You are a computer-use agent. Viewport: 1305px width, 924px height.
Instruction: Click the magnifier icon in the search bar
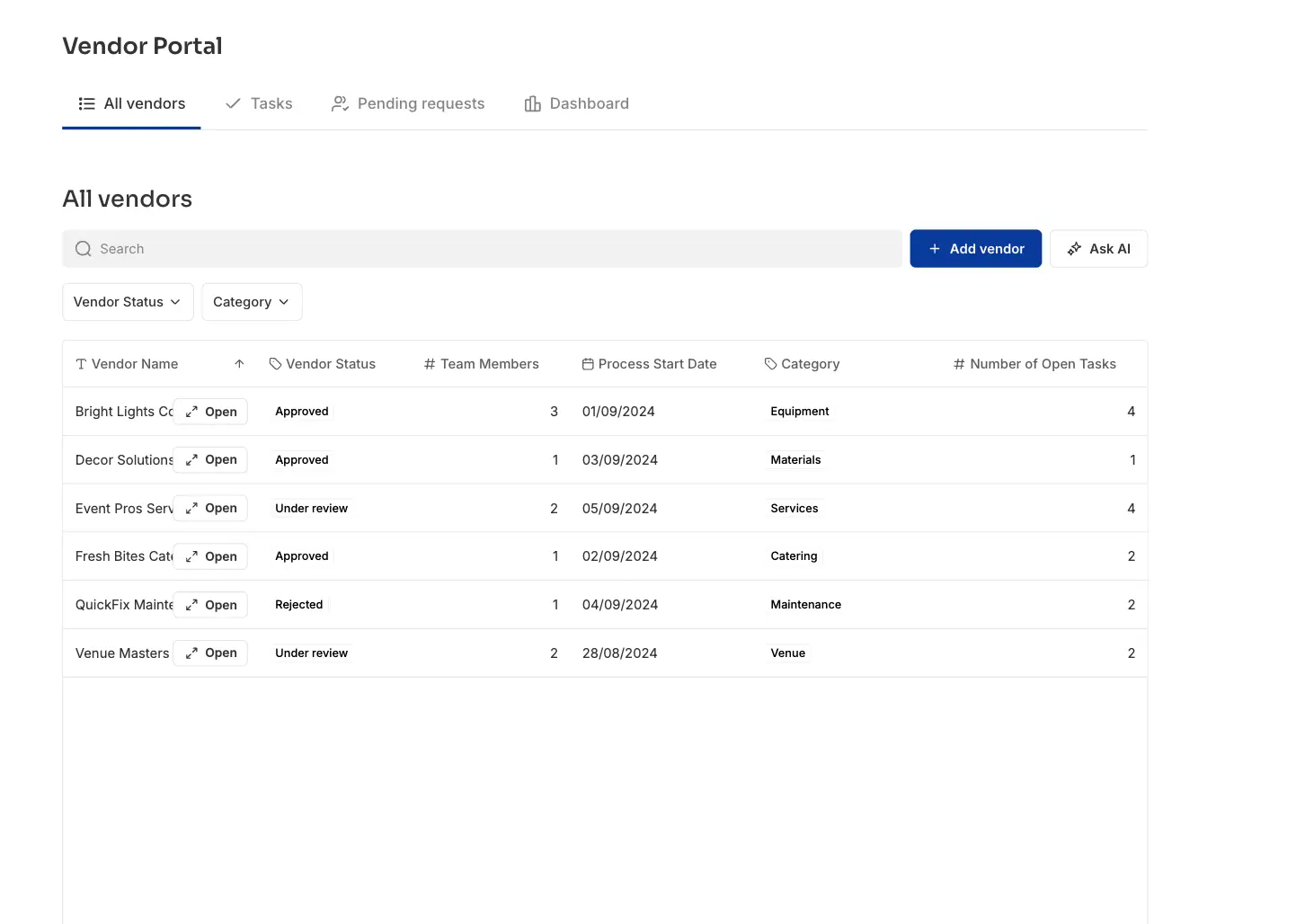coord(83,248)
